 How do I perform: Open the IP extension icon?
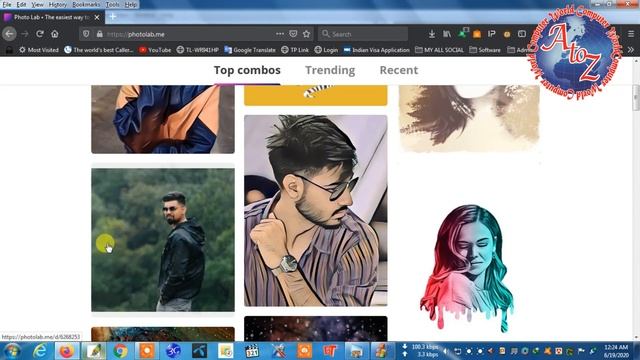pos(491,34)
